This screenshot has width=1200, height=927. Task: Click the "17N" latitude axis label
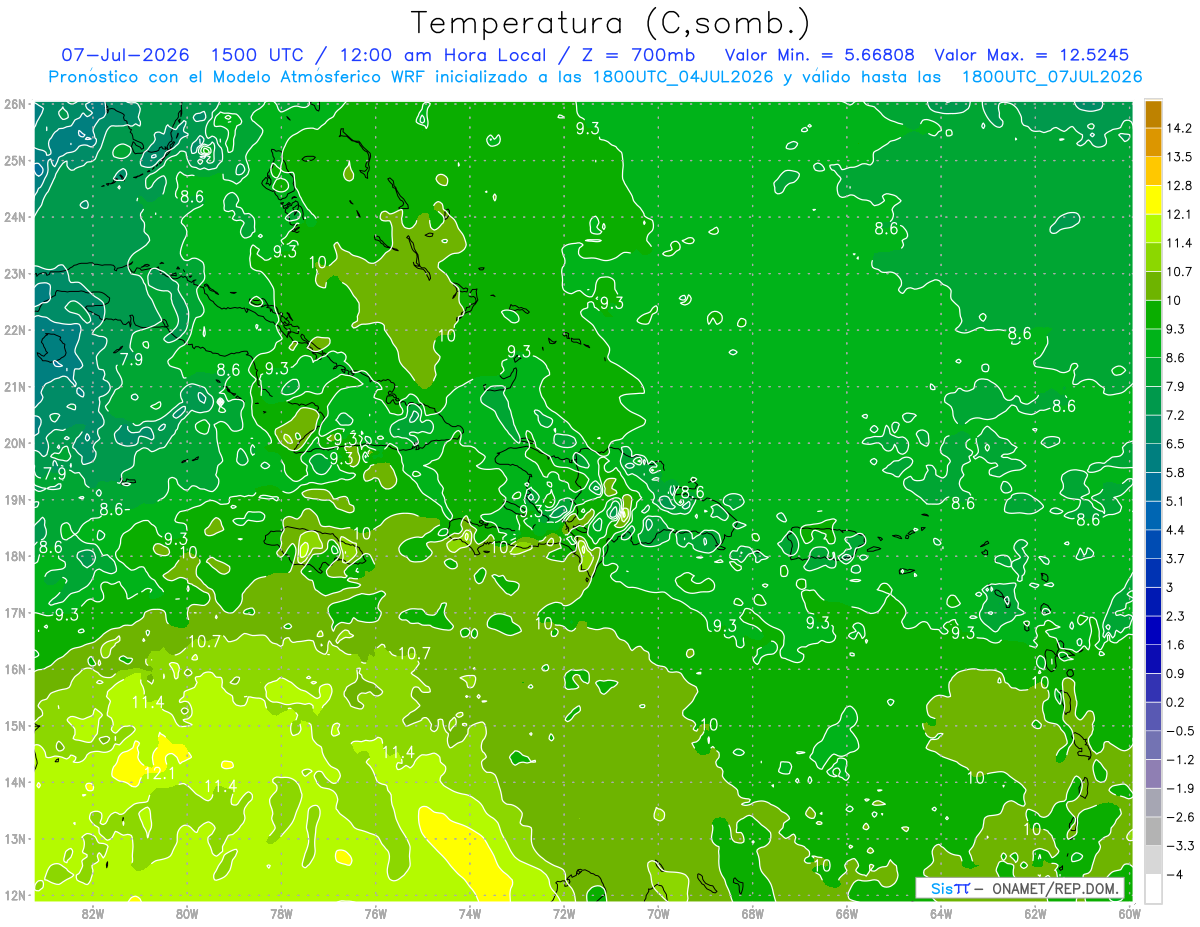[14, 613]
